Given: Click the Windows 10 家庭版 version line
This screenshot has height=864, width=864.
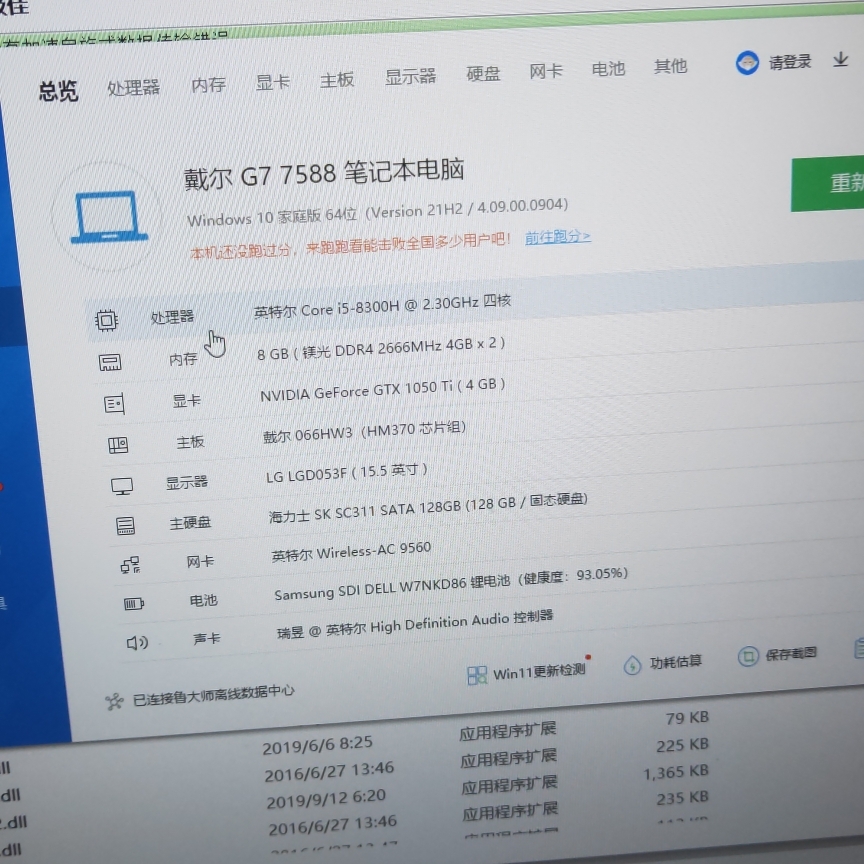Looking at the screenshot, I should [377, 212].
